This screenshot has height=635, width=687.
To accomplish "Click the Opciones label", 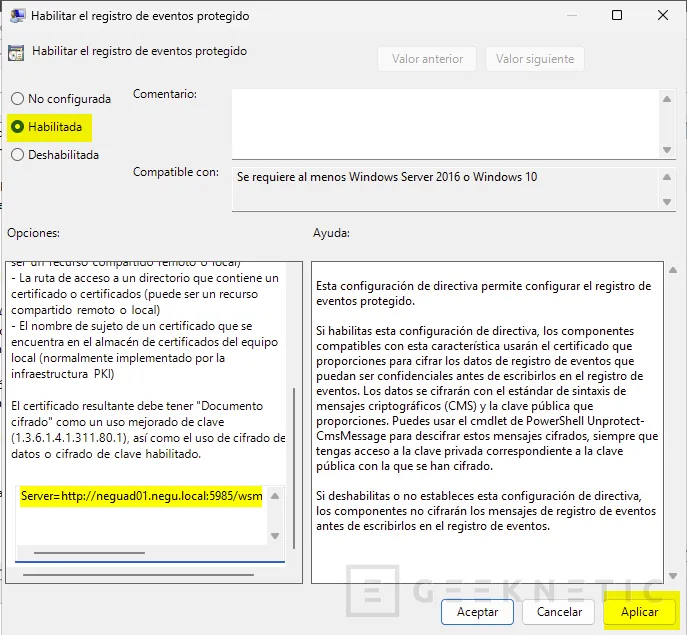I will point(33,233).
